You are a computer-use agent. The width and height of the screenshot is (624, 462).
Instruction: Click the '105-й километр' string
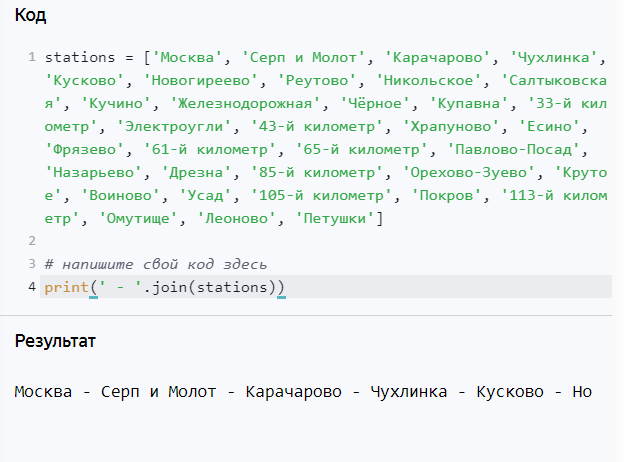pos(321,195)
